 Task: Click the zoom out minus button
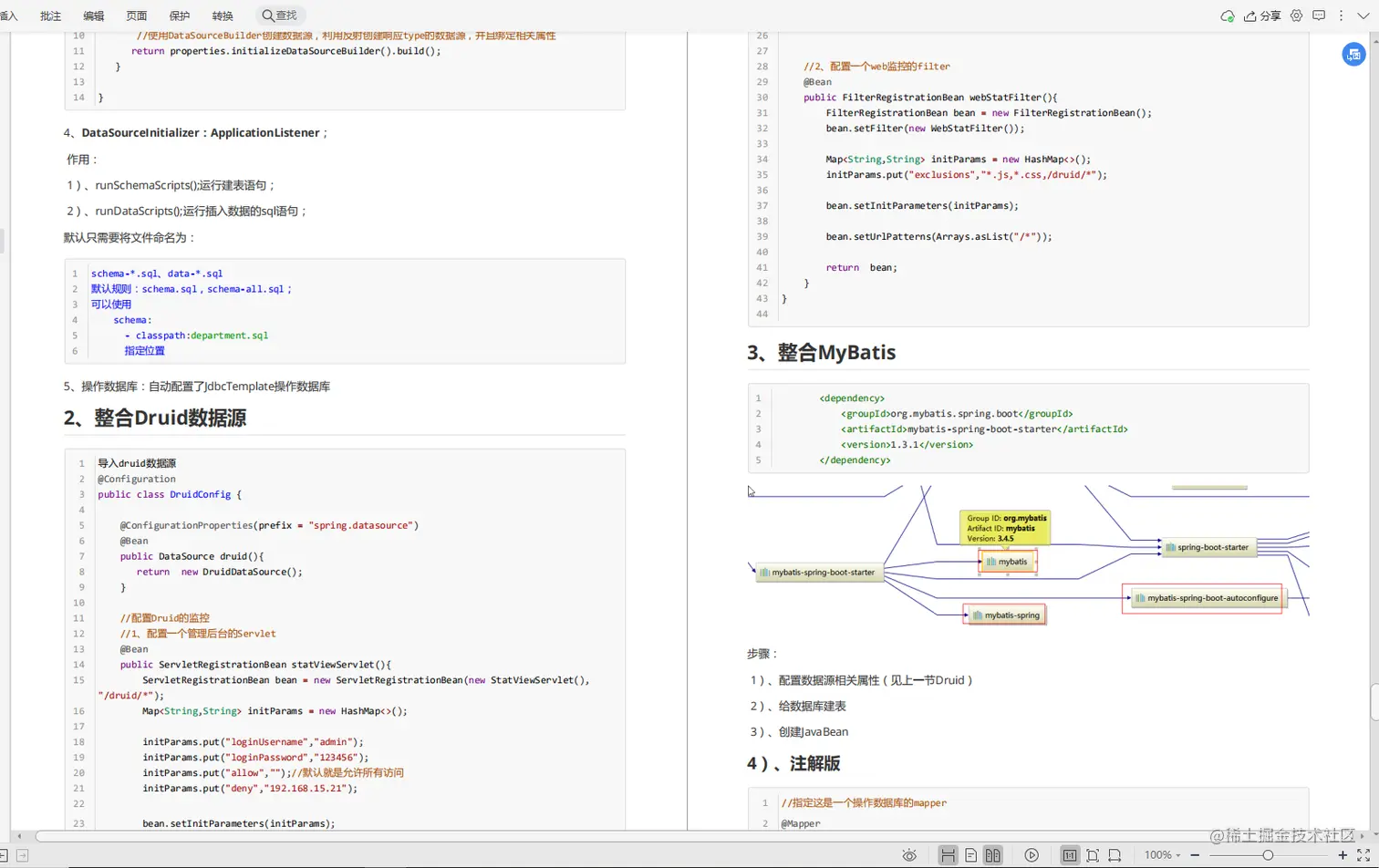(1195, 855)
